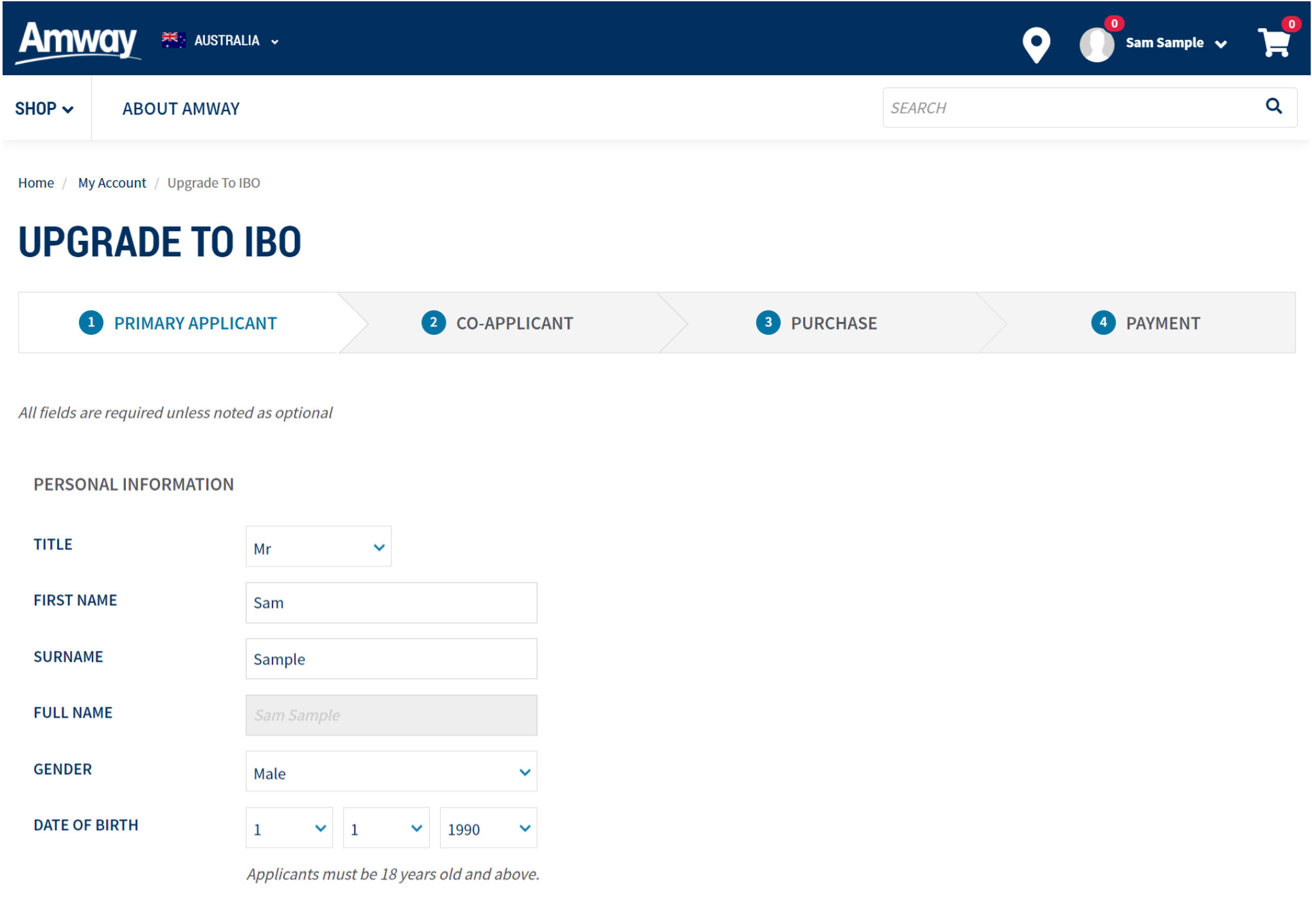Viewport: 1312px width, 924px height.
Task: Click the red badge on the cart
Action: [x=1291, y=24]
